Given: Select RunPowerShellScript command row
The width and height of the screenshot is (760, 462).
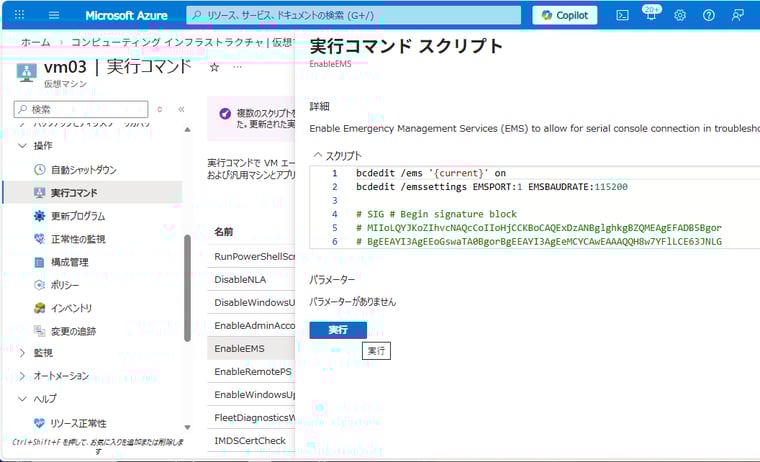Looking at the screenshot, I should pyautogui.click(x=251, y=256).
